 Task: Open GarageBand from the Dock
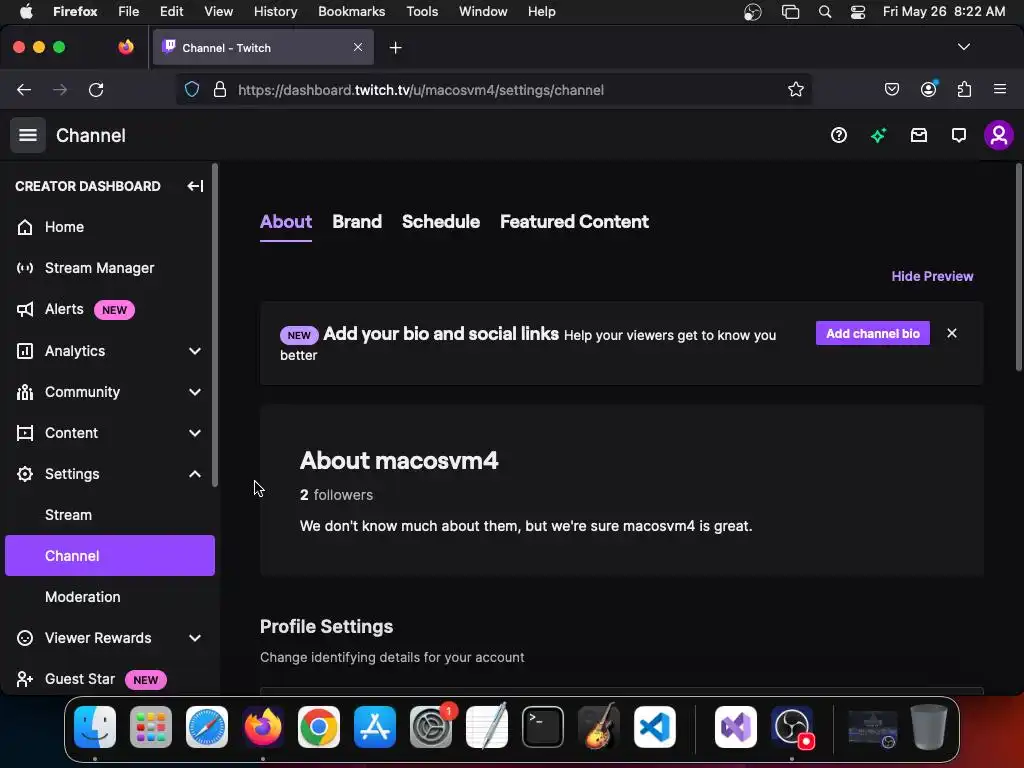tap(598, 727)
